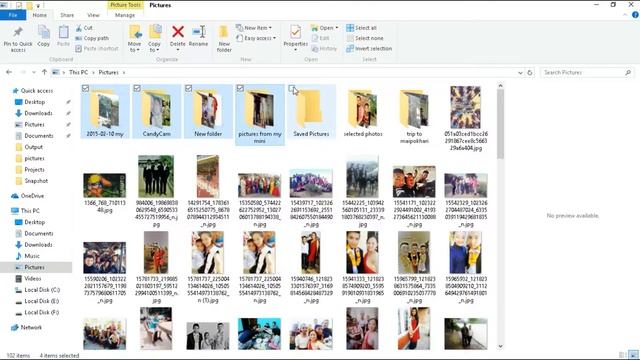640x360 pixels.
Task: Click the Search Pictures input field
Action: point(582,72)
